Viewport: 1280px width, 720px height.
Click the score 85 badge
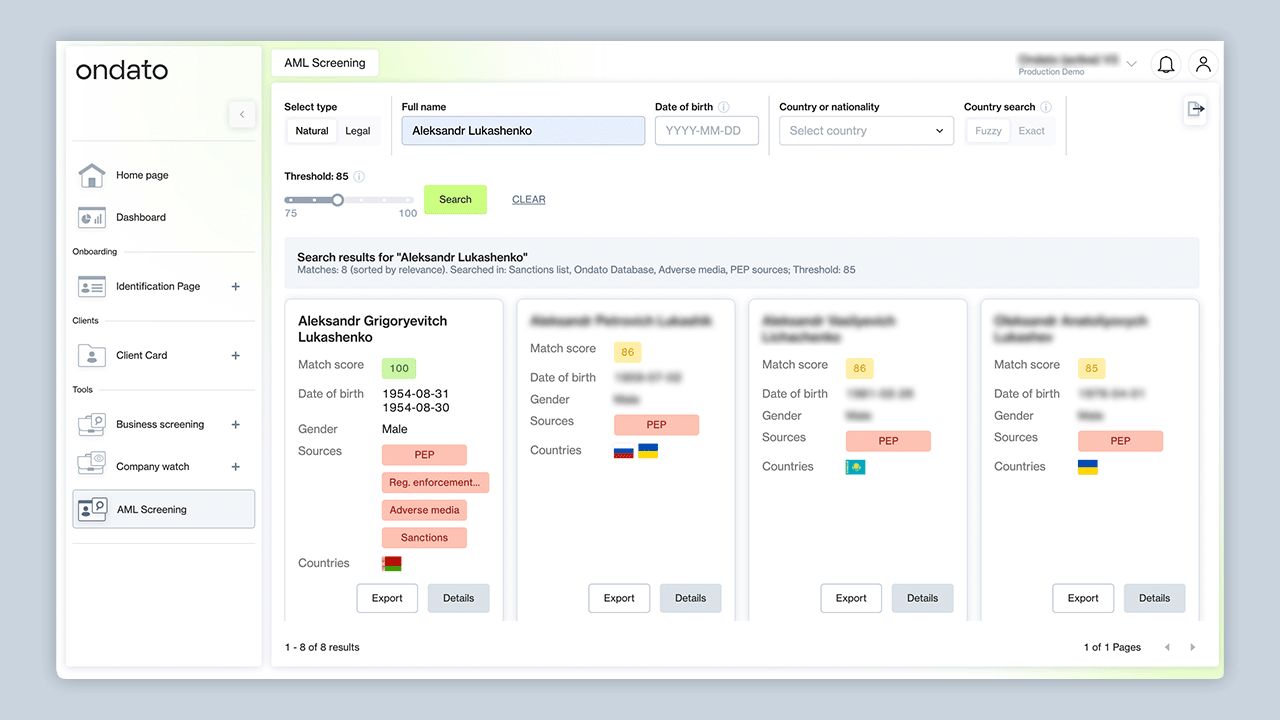click(1092, 368)
